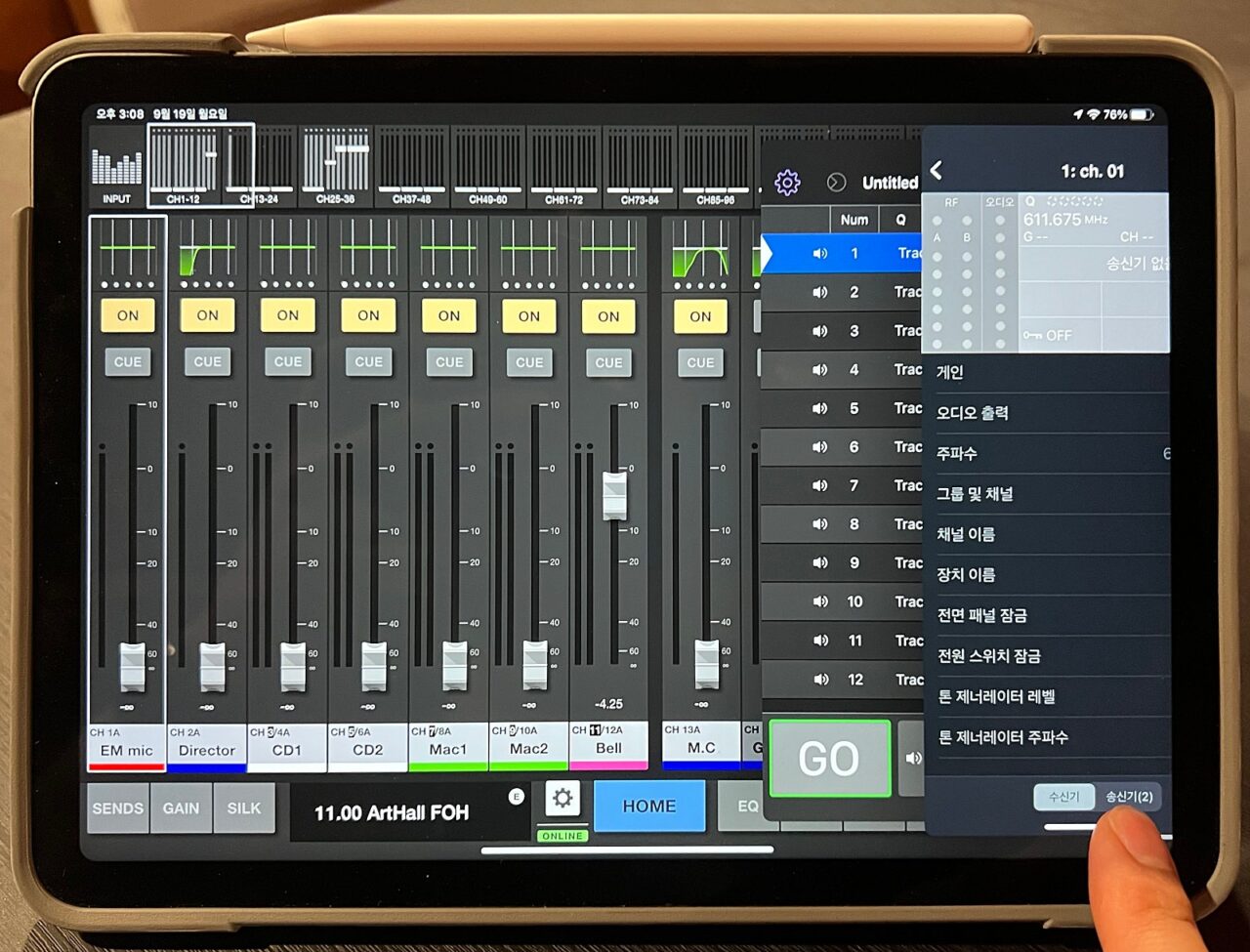The width and height of the screenshot is (1250, 952).
Task: Switch off the Bell channel ON button
Action: 608,316
